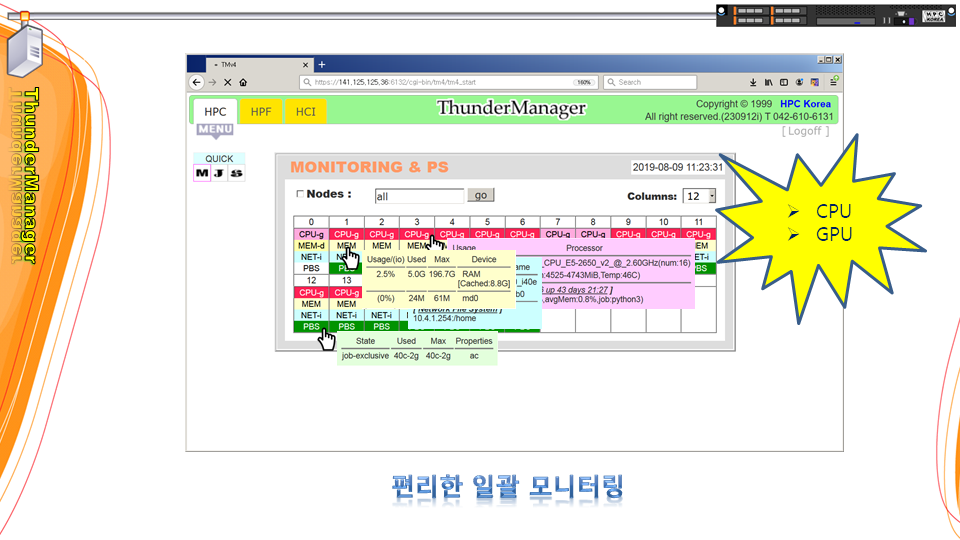Viewport: 960px width, 540px height.
Task: Stop page loading with the X icon
Action: point(228,82)
